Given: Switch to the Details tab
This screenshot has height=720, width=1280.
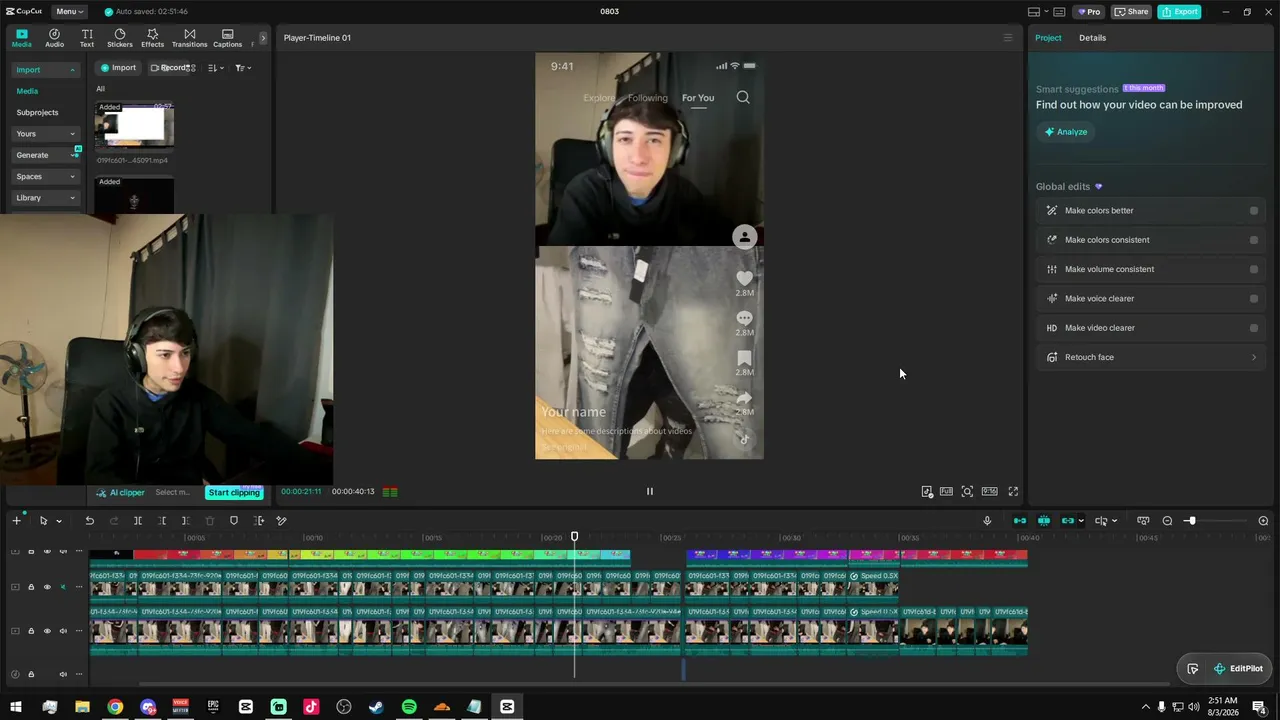Looking at the screenshot, I should click(1092, 38).
